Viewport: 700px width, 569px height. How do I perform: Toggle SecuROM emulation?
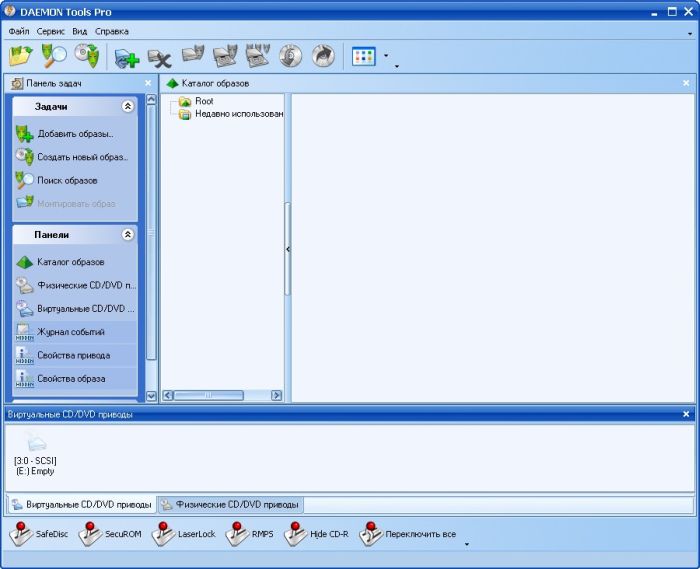coord(110,534)
